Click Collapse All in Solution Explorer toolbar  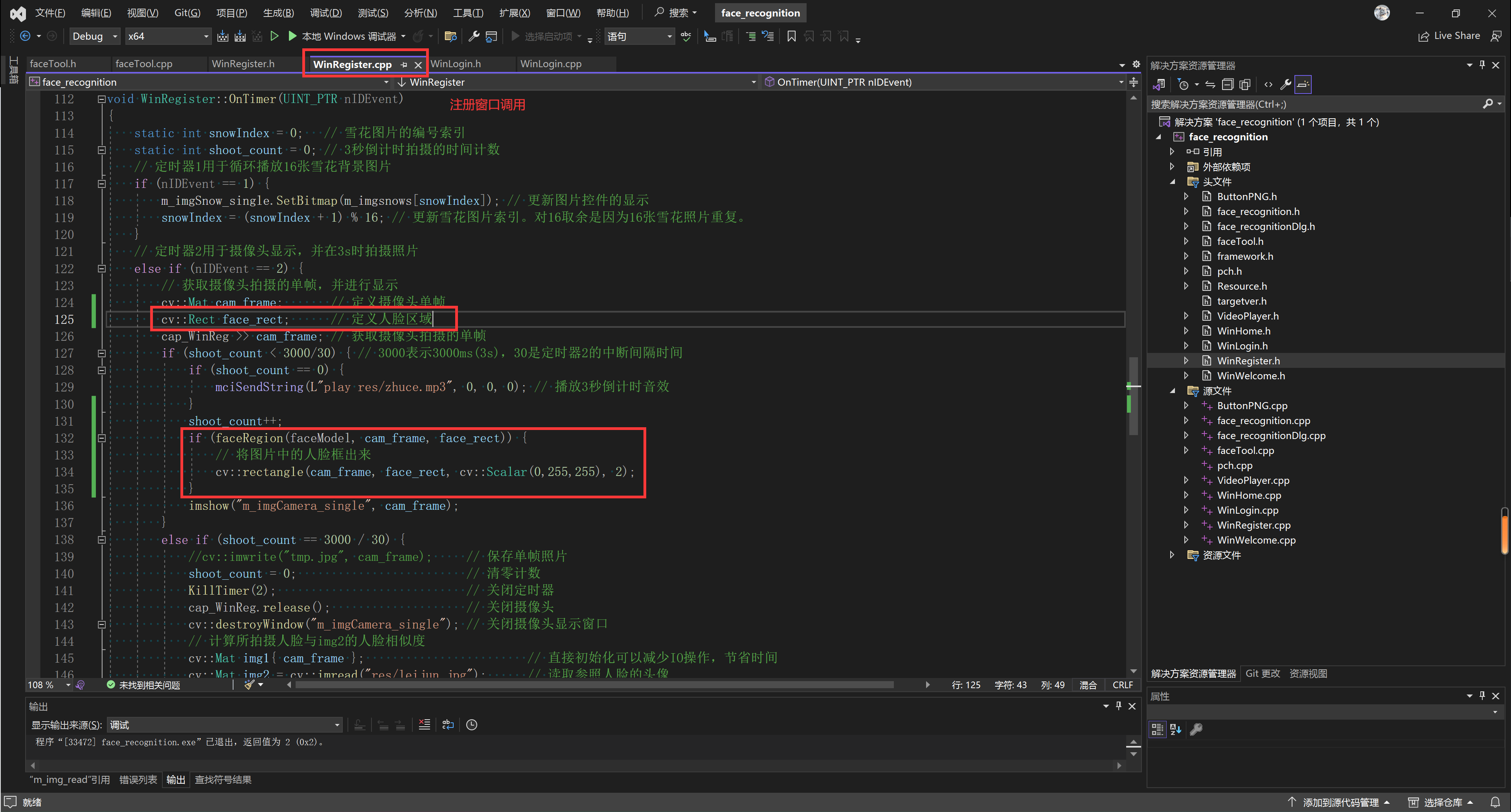(x=1228, y=85)
